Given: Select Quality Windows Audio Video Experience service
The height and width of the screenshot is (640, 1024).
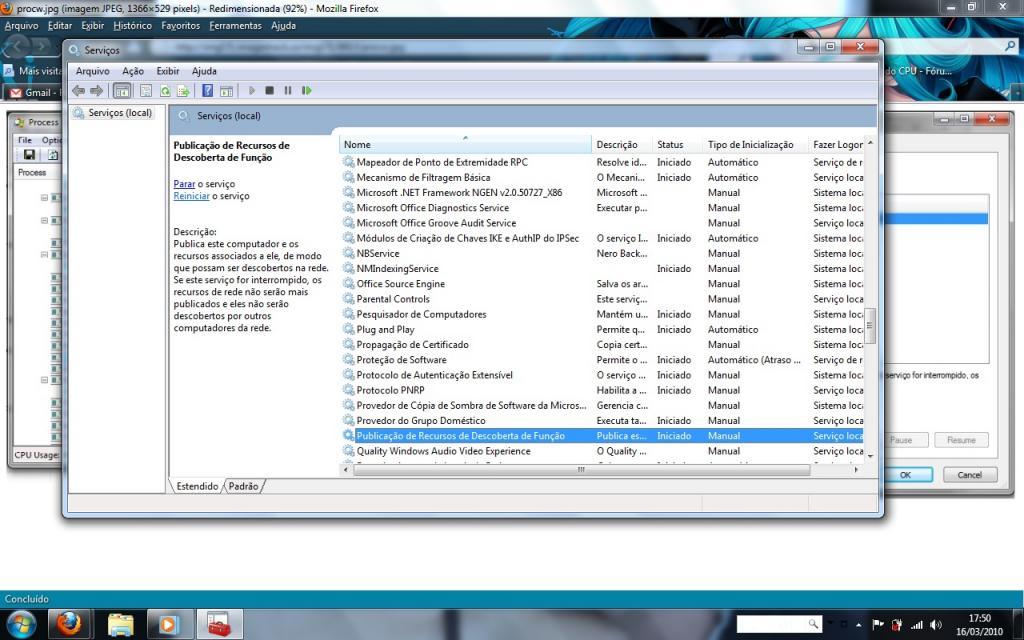Looking at the screenshot, I should pyautogui.click(x=601, y=451).
